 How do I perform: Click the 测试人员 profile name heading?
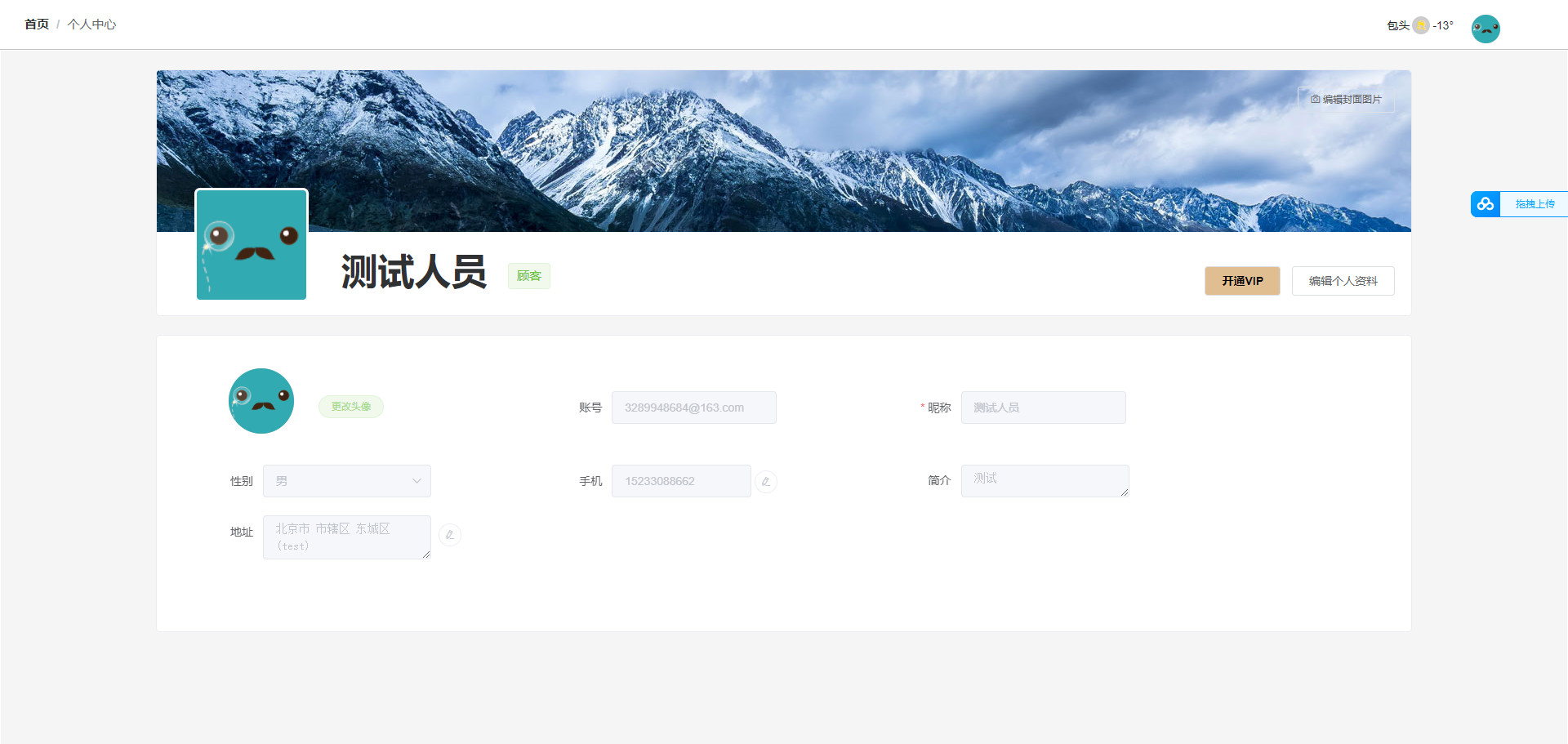pyautogui.click(x=414, y=272)
